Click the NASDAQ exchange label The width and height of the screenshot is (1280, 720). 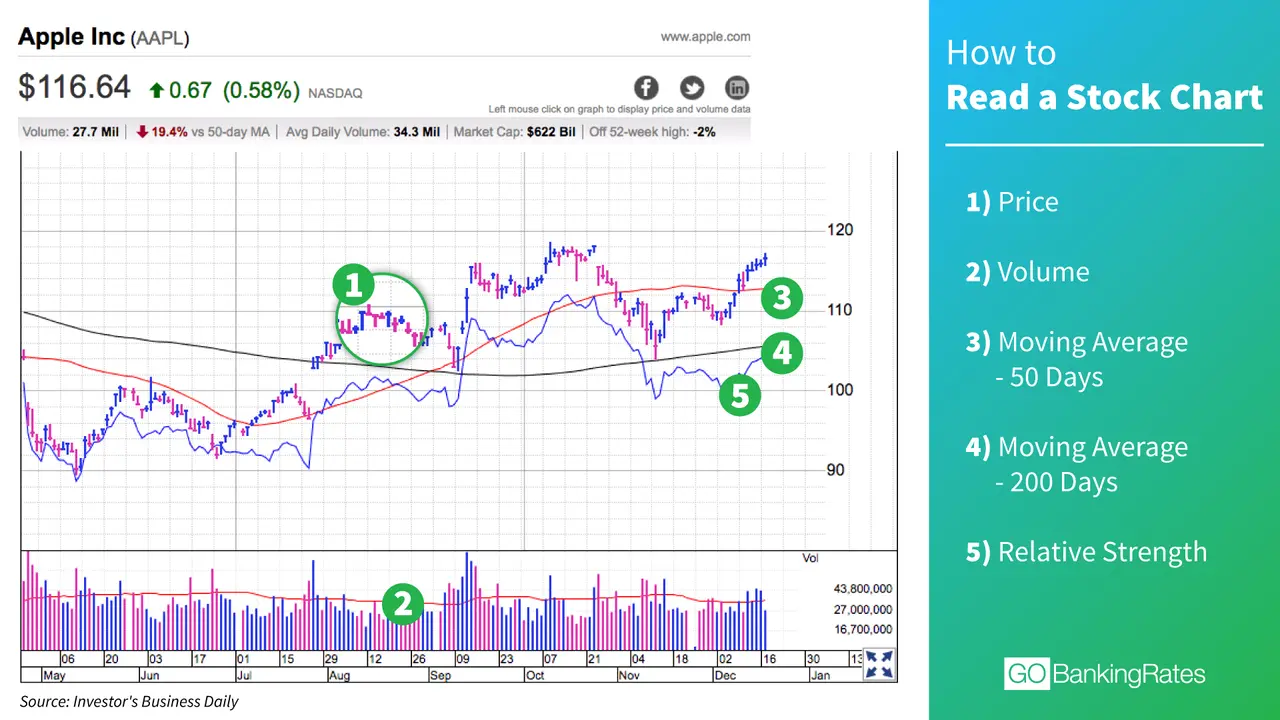tap(335, 93)
